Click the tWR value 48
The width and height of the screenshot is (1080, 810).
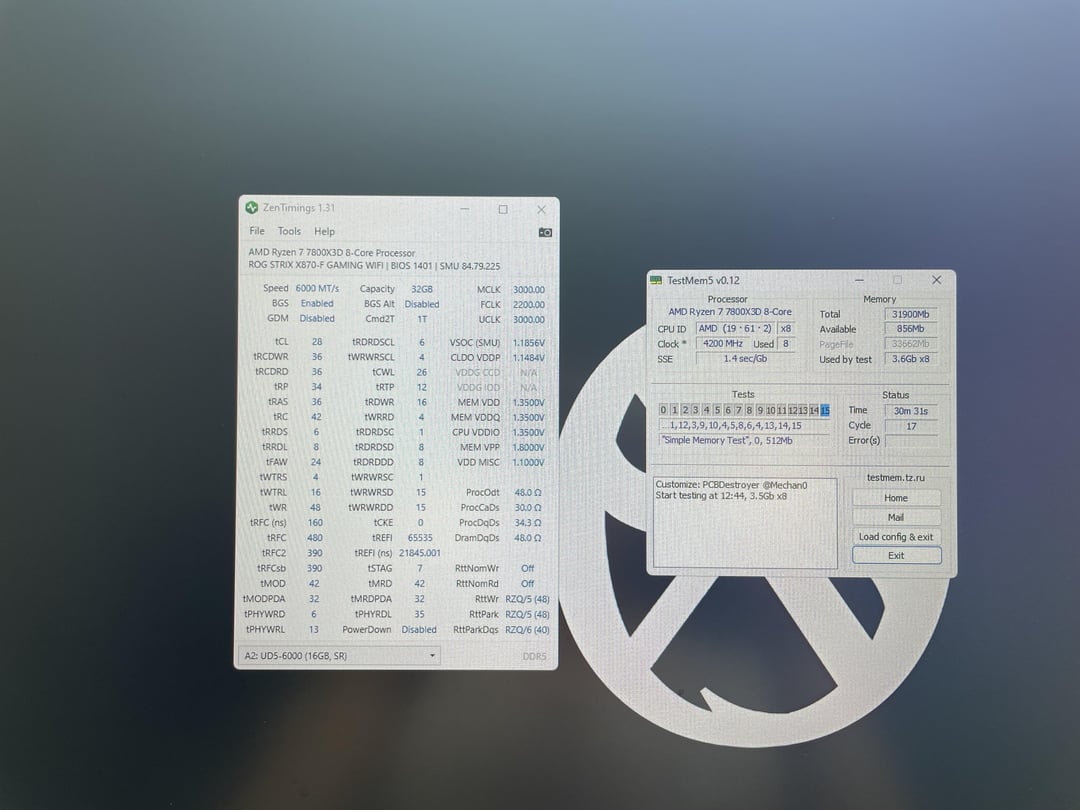pyautogui.click(x=315, y=508)
